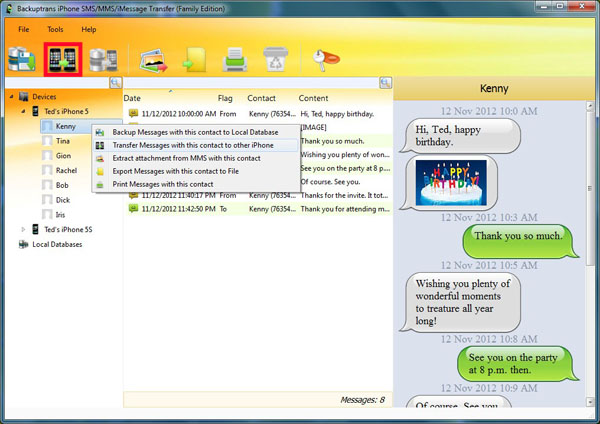Click the Print messages printer icon
Screen dimensions: 600x424
pyautogui.click(x=235, y=60)
